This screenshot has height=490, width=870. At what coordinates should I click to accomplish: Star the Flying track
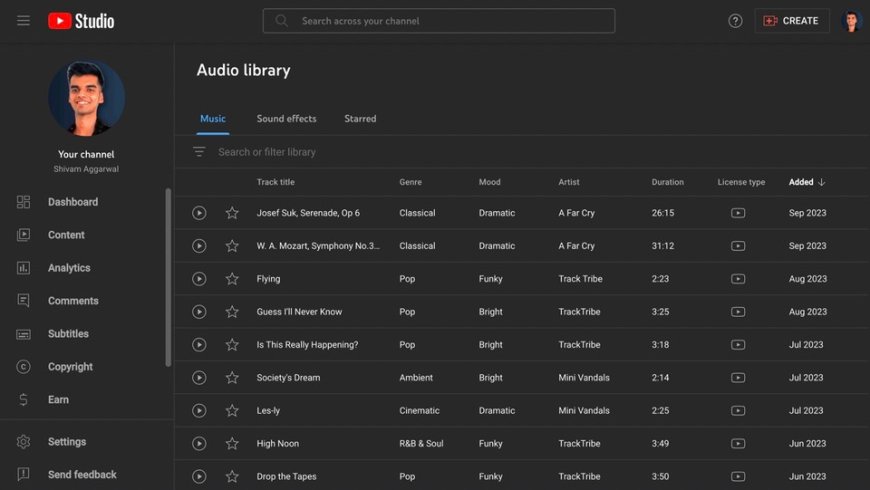point(232,279)
